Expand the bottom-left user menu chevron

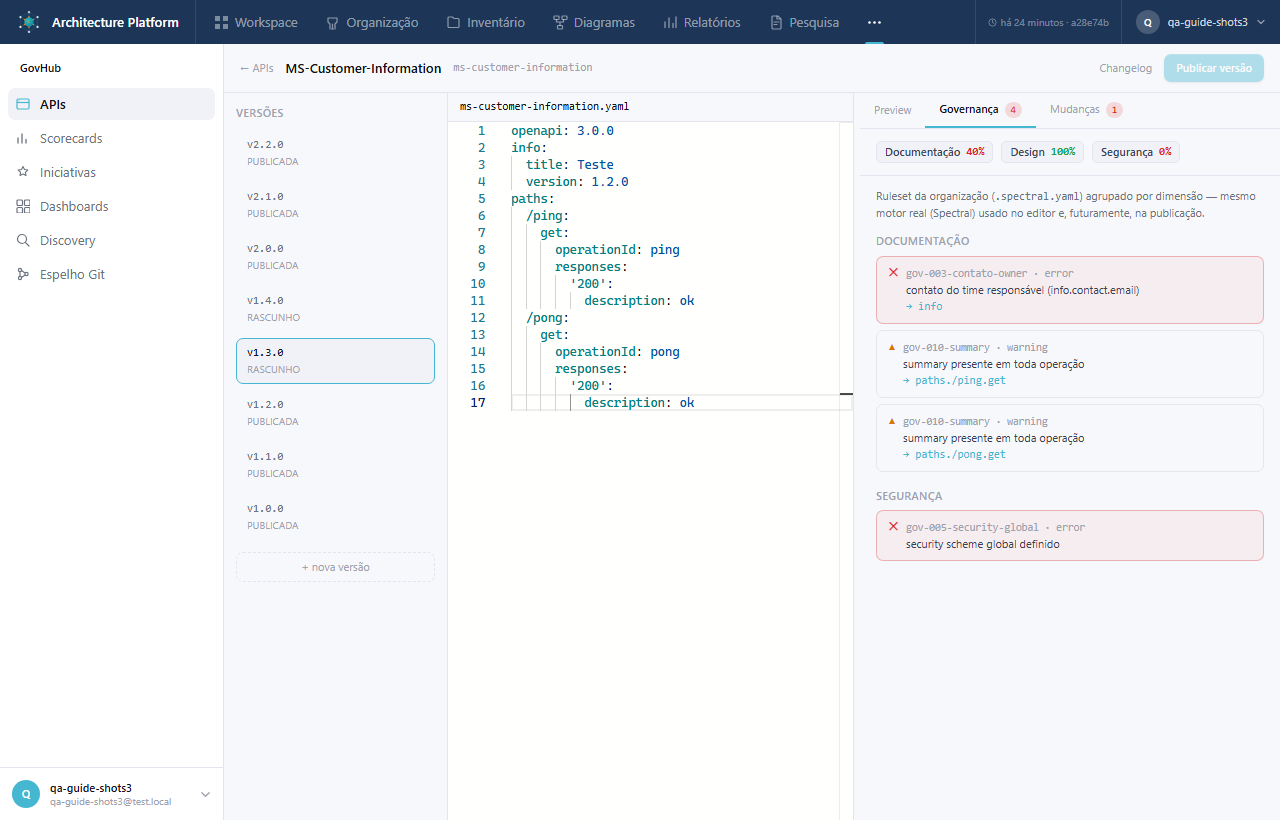point(205,794)
